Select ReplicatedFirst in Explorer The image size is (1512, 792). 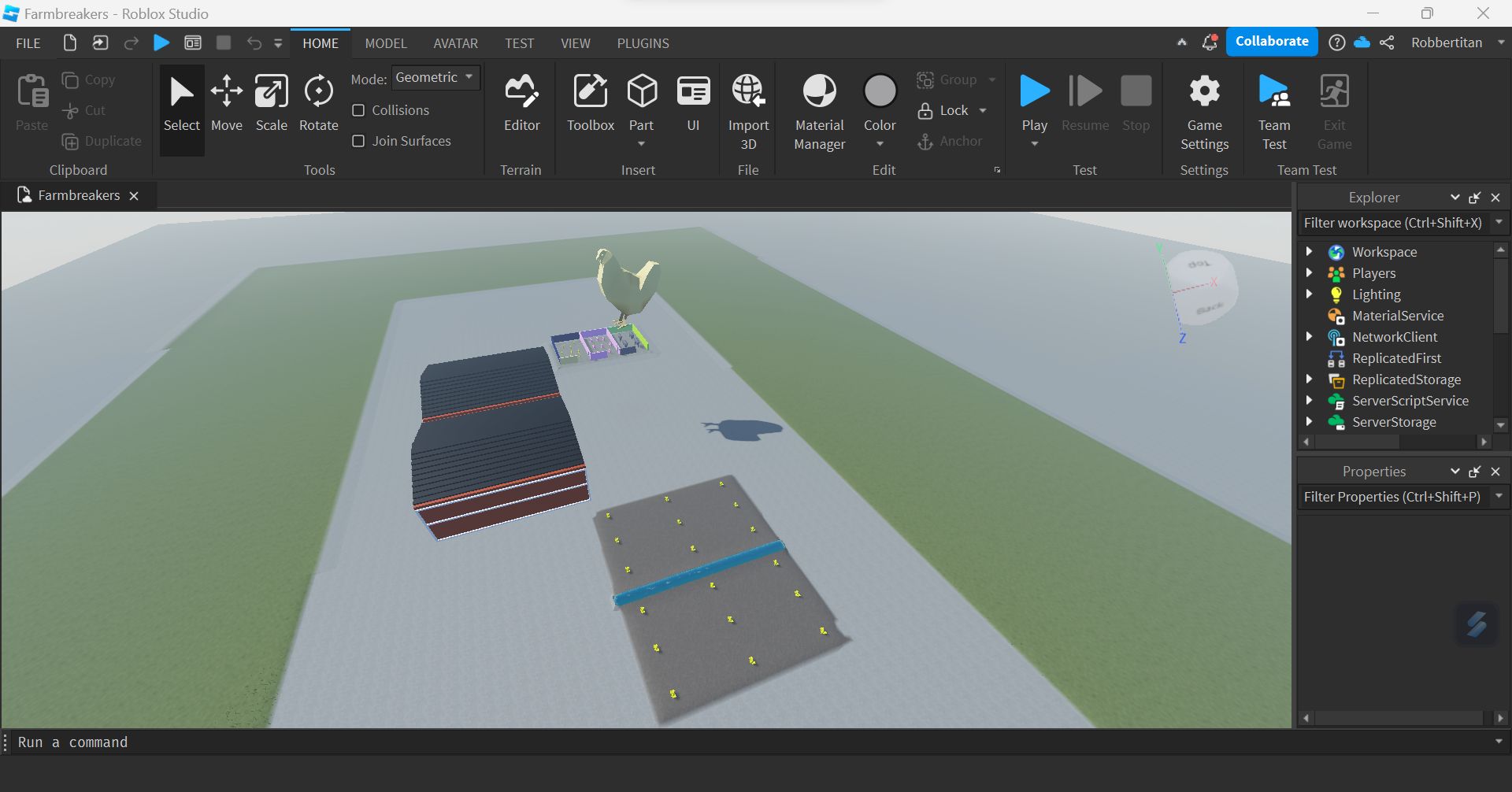point(1395,358)
